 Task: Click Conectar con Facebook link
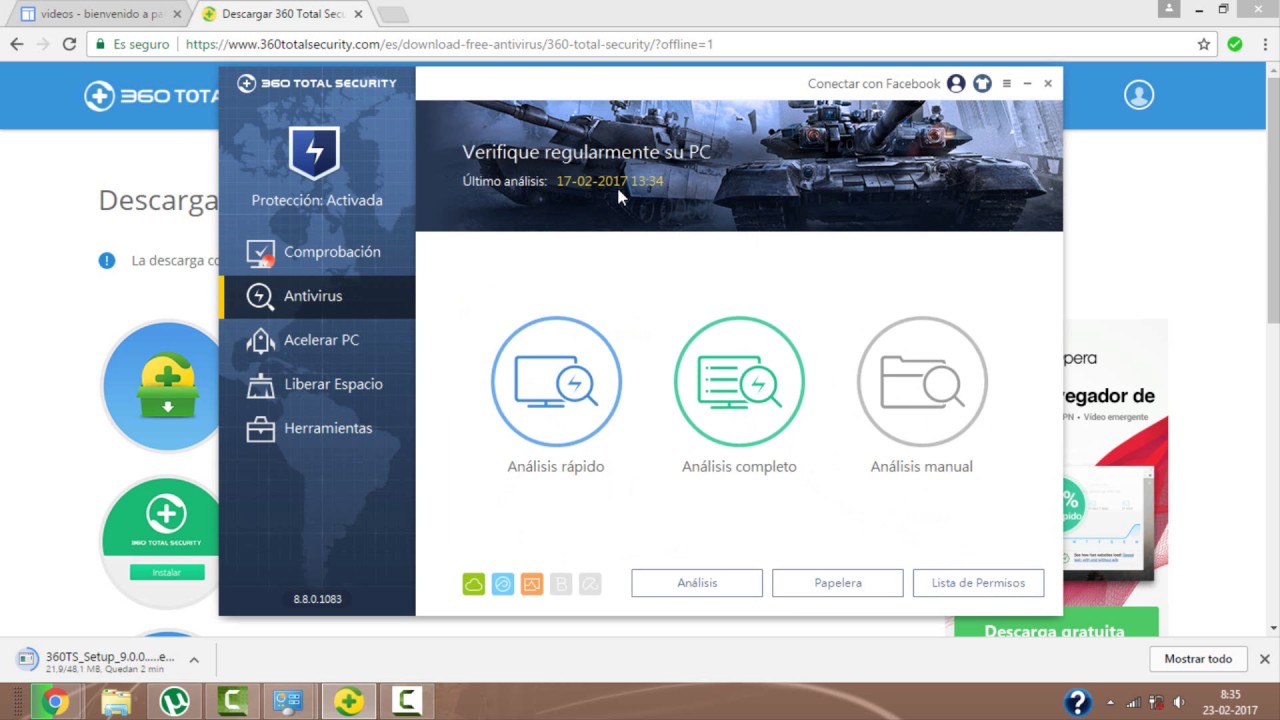[x=874, y=84]
